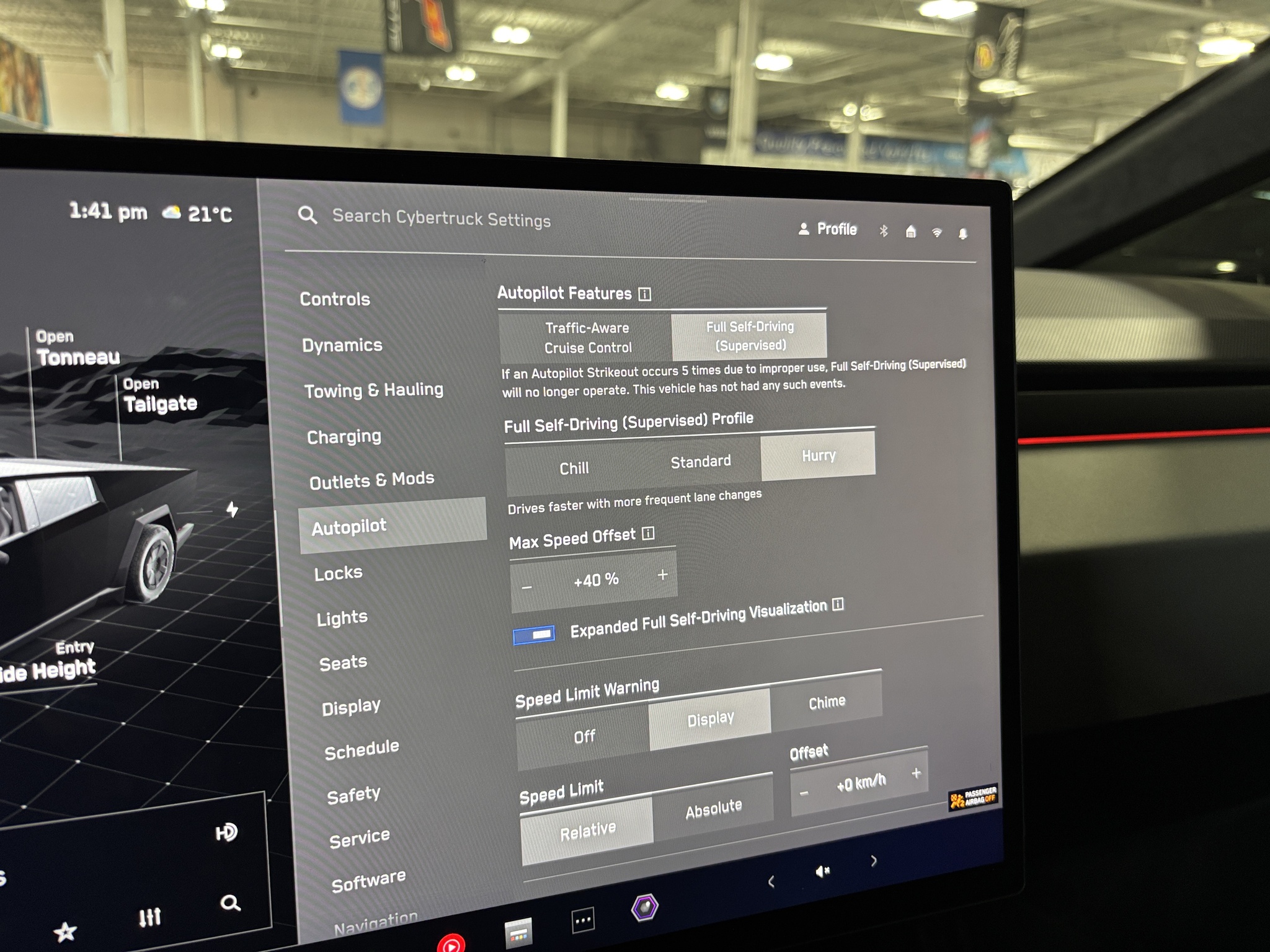Tap the Wi-Fi status icon
Viewport: 1270px width, 952px height.
coord(936,233)
